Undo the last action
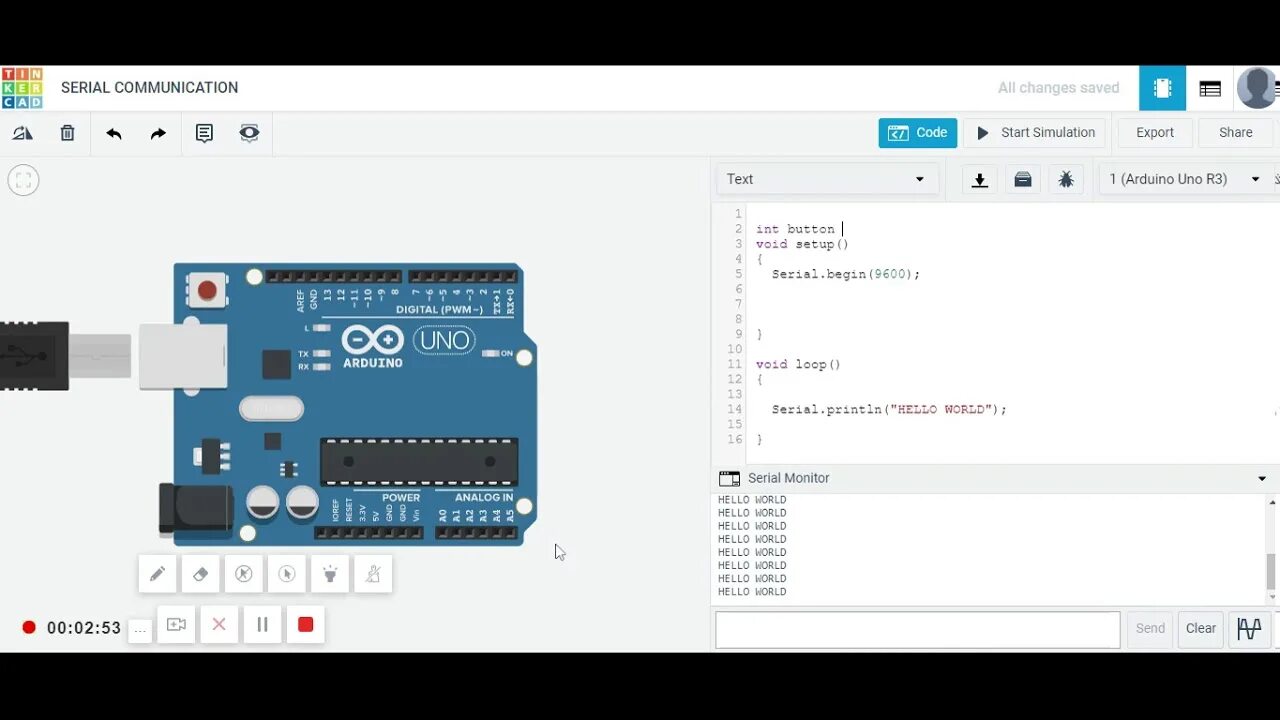The width and height of the screenshot is (1280, 720). click(114, 133)
